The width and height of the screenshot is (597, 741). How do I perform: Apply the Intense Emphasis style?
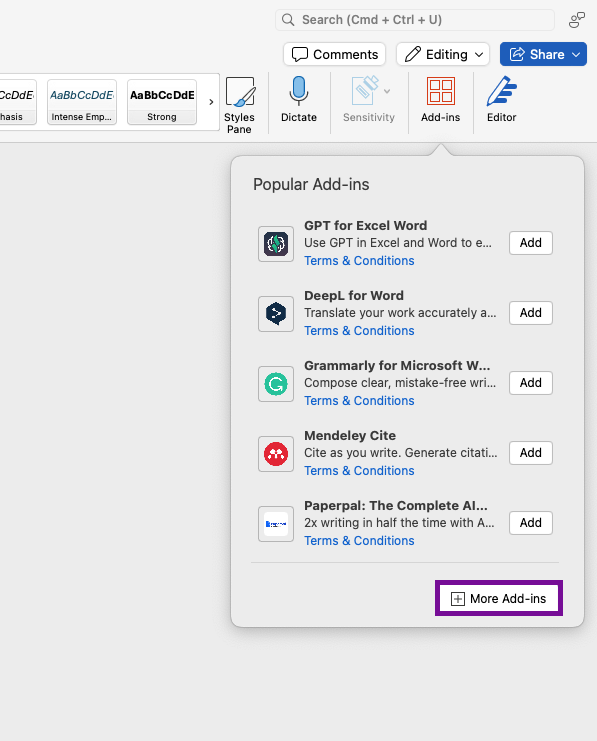82,102
